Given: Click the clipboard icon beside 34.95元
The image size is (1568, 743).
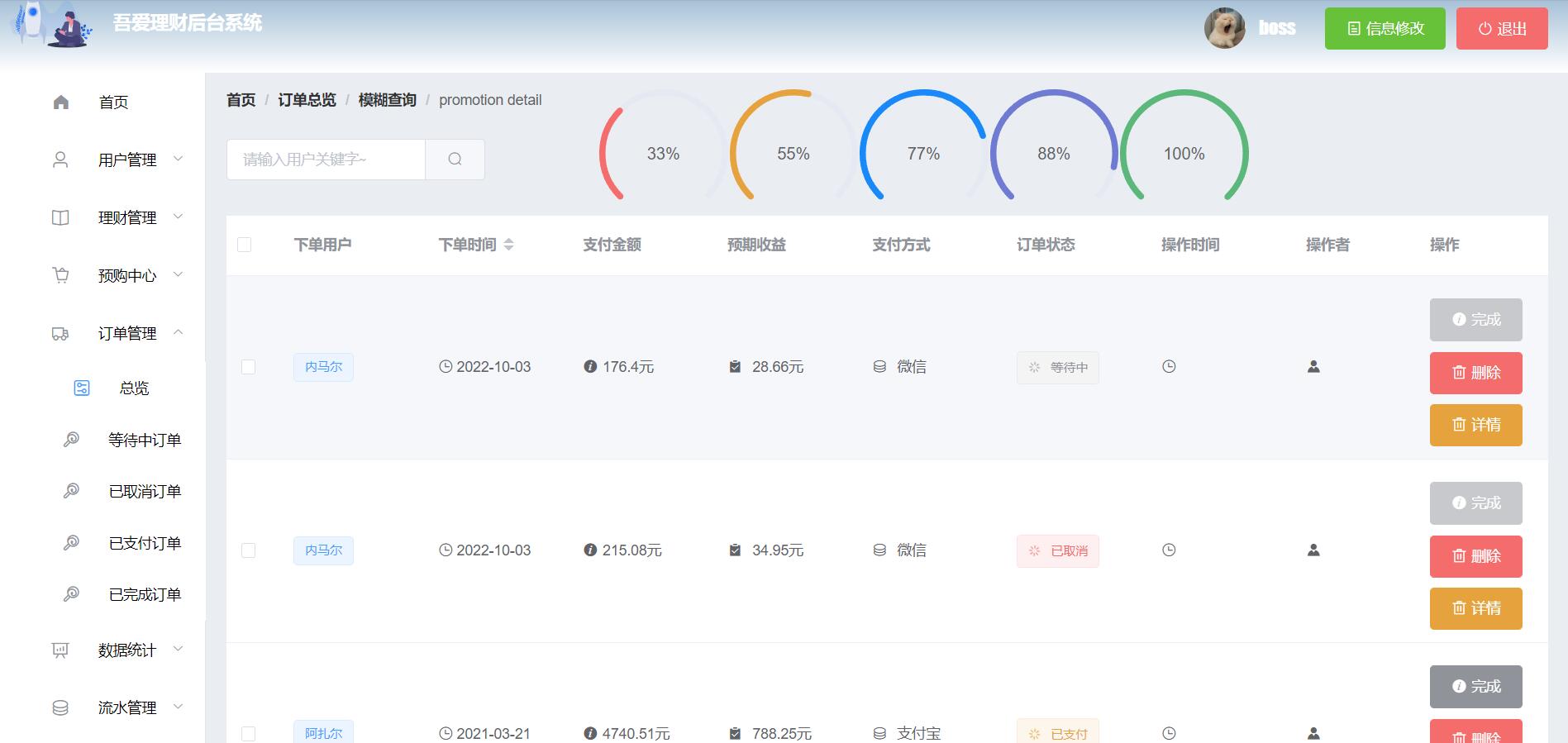Looking at the screenshot, I should (735, 550).
